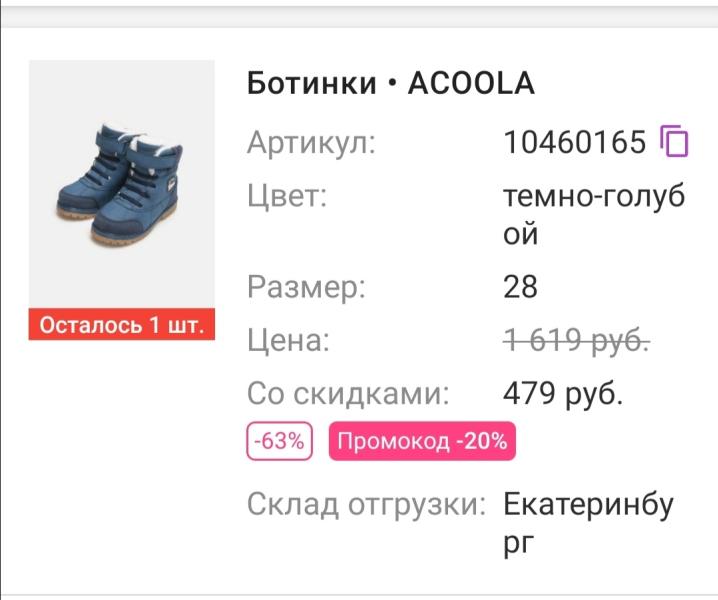Click the 'Размер:' label
This screenshot has width=718, height=600.
coord(307,288)
